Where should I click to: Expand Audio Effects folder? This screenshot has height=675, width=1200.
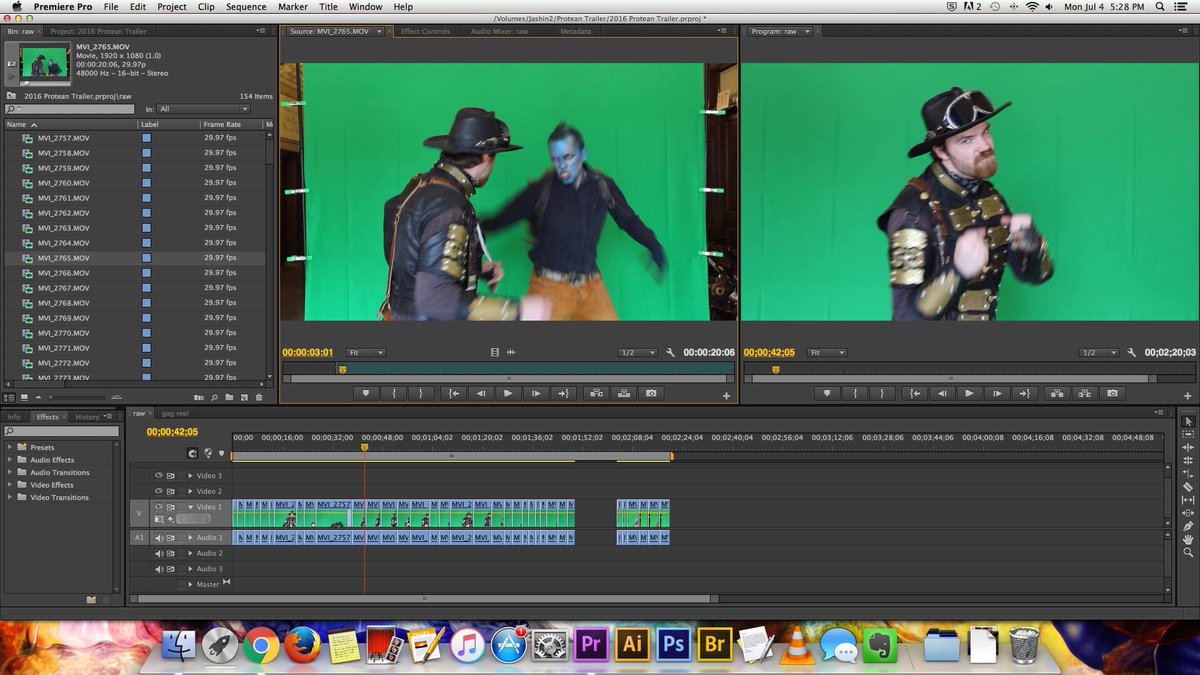pyautogui.click(x=10, y=460)
